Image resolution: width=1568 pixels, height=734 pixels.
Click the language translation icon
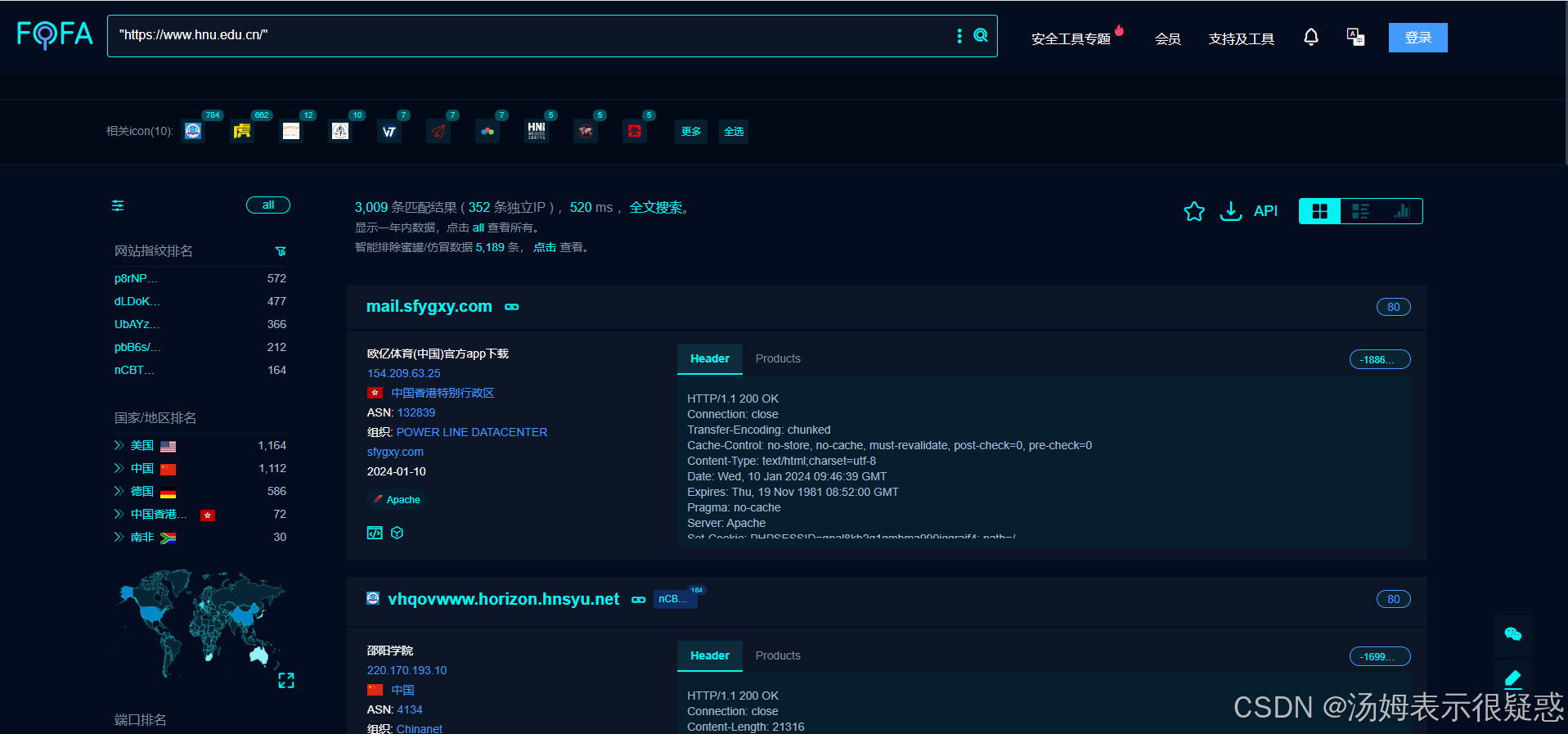1355,38
